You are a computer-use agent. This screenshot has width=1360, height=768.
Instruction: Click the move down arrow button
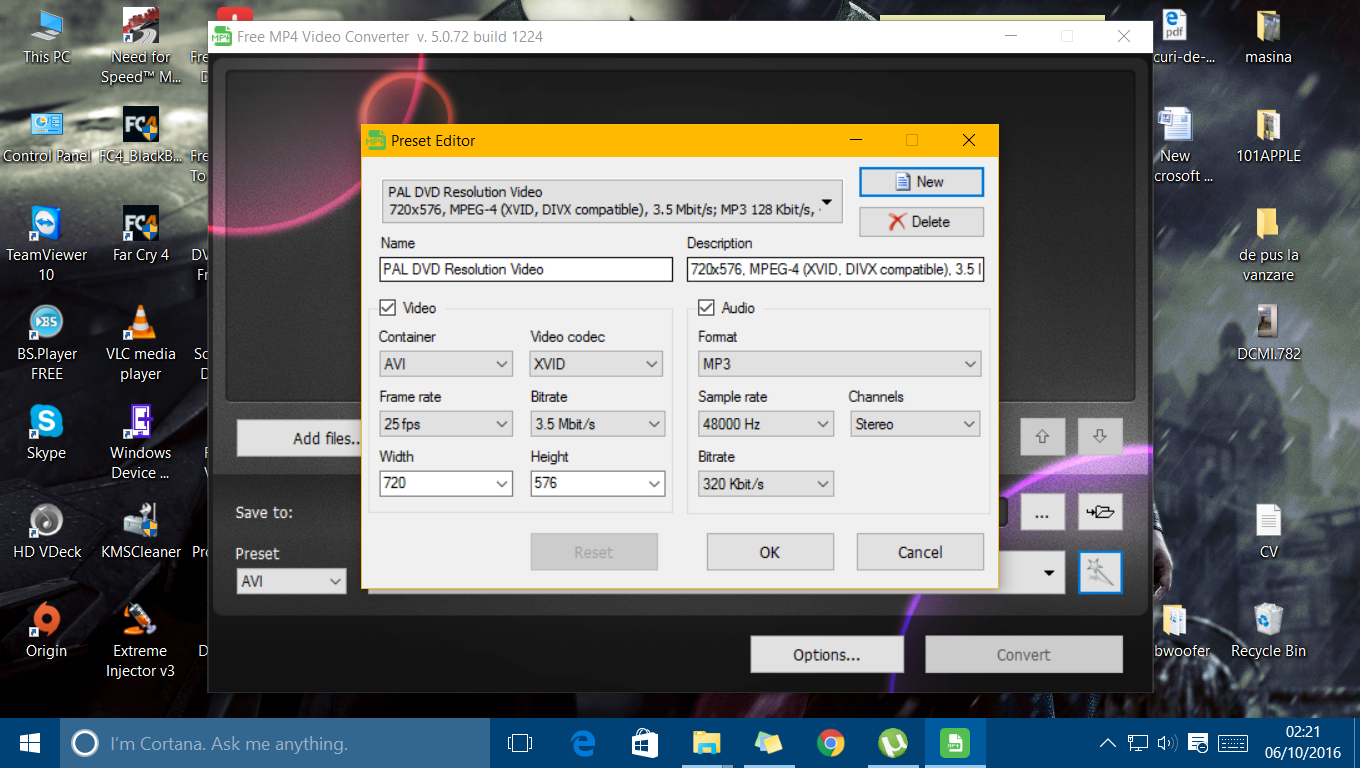[x=1100, y=437]
